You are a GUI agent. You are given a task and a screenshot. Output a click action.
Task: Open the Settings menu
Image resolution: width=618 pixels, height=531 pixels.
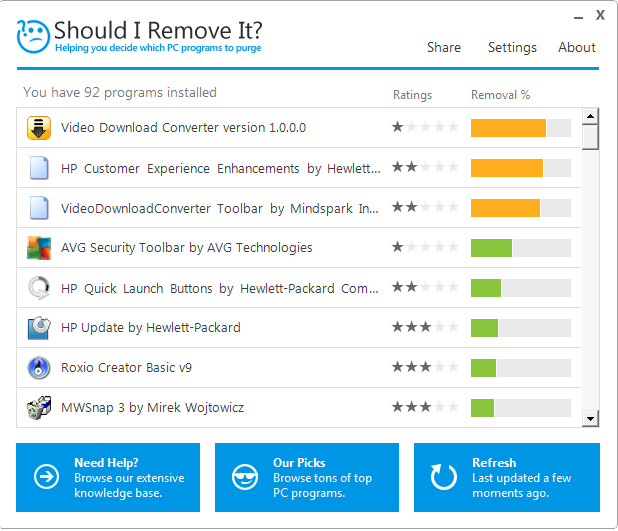512,47
